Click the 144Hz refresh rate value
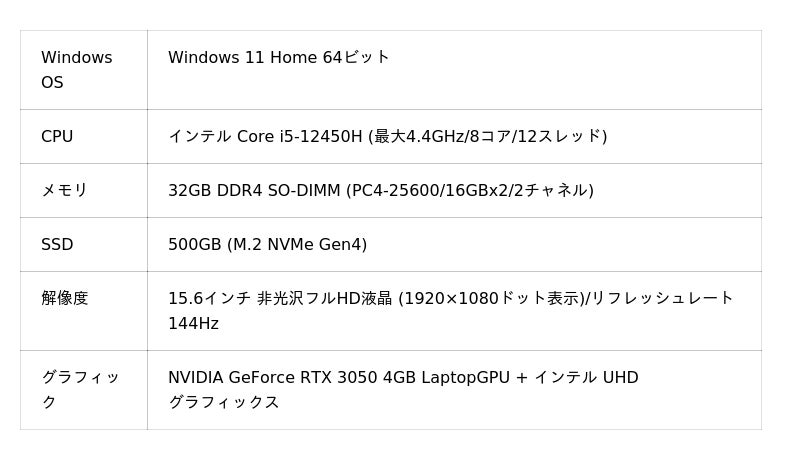This screenshot has width=800, height=460. pyautogui.click(x=193, y=324)
